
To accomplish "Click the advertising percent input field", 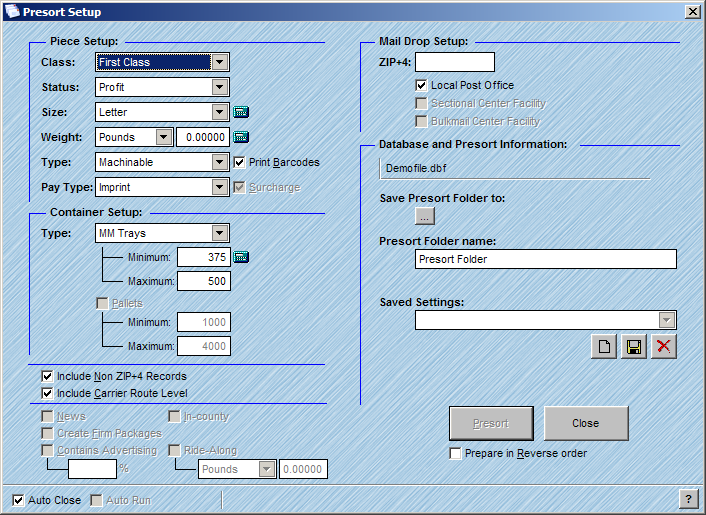I will coord(92,469).
